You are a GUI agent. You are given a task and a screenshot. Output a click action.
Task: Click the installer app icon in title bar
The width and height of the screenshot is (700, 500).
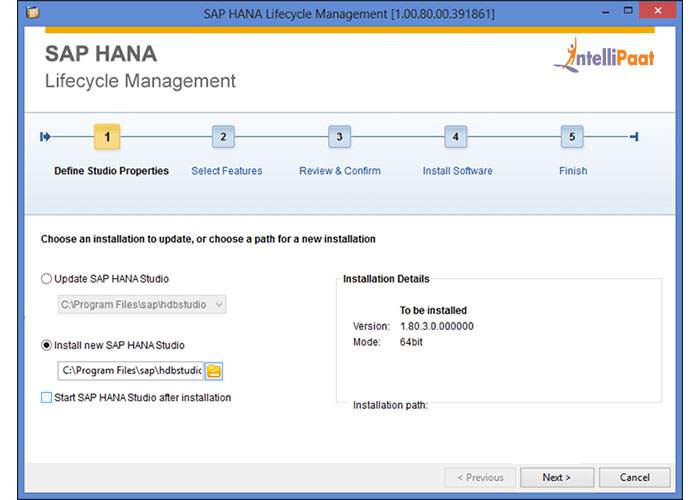click(x=33, y=12)
